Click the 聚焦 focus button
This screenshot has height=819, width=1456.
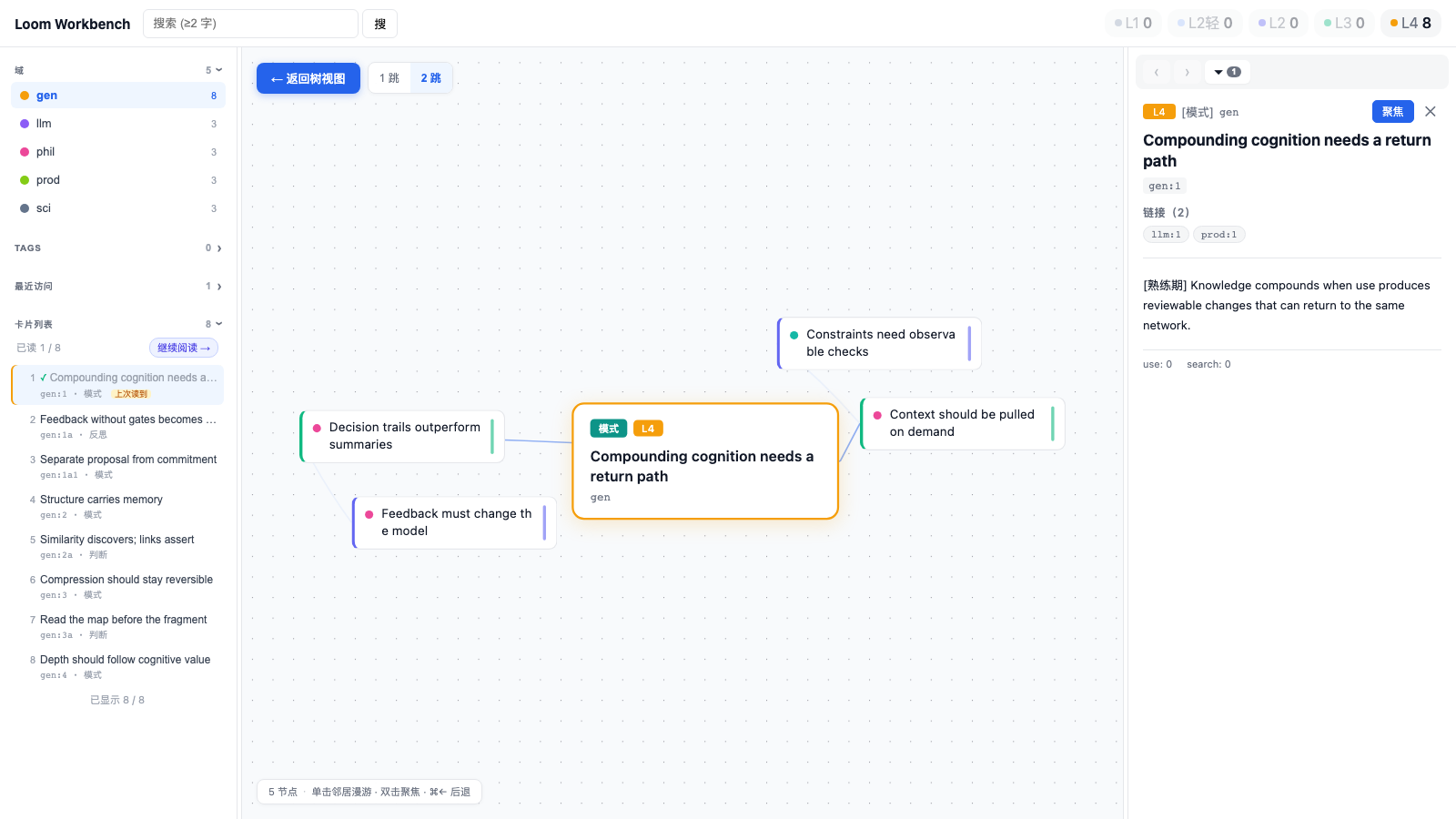click(x=1392, y=112)
